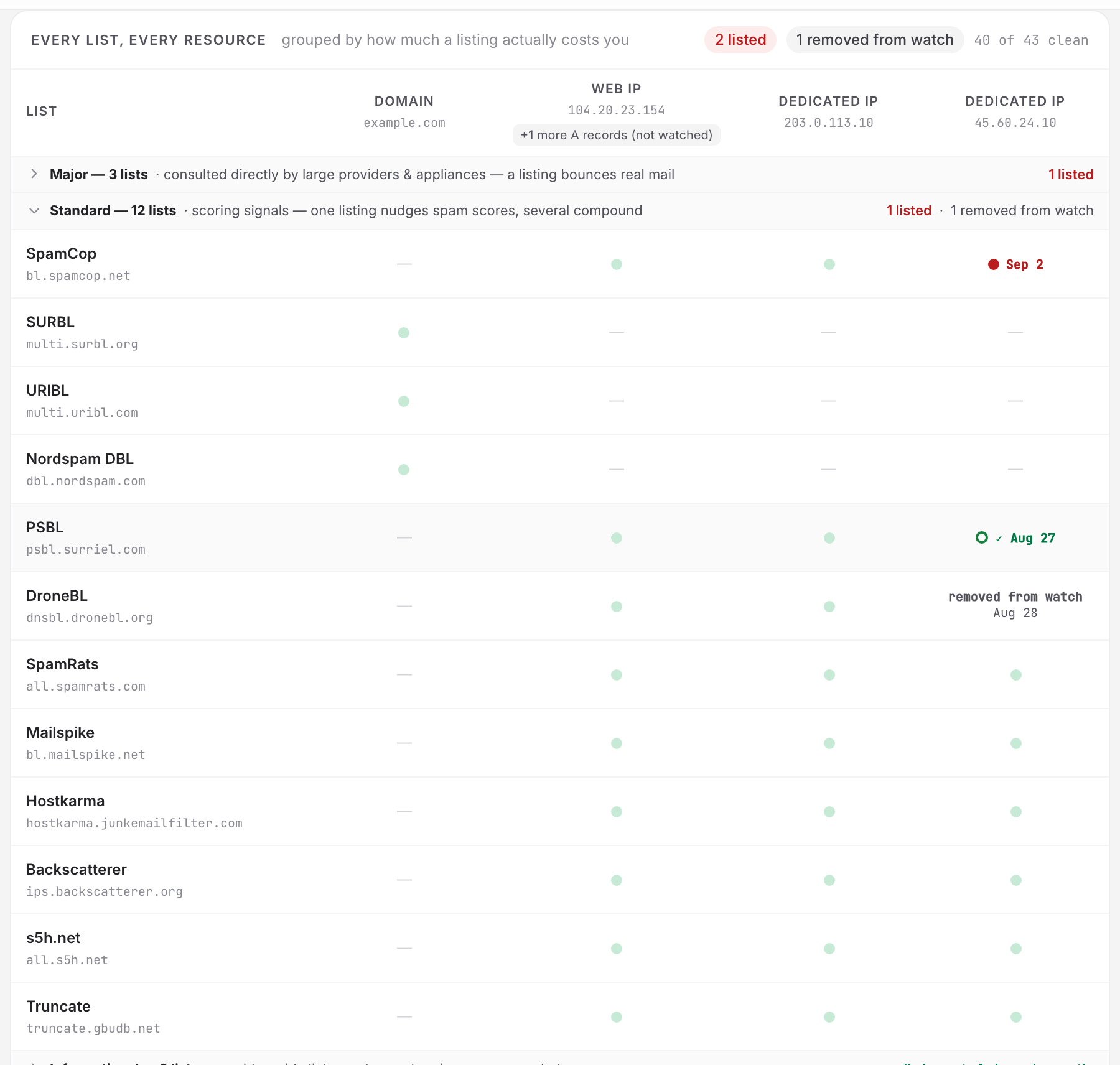The image size is (1120, 1065).
Task: Click DroneBL 'removed from watch' Aug 28 cell
Action: pos(1015,605)
